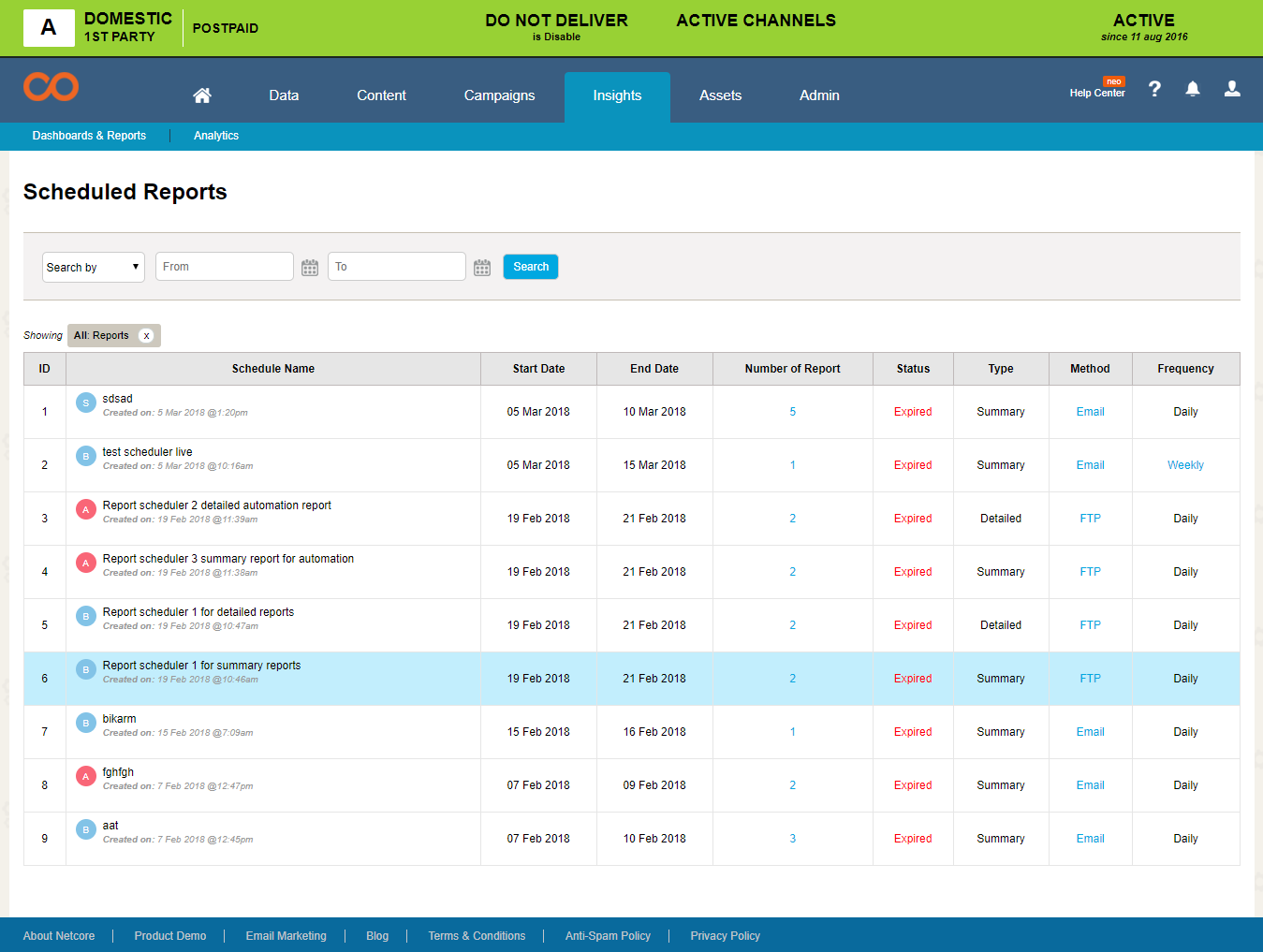1263x952 pixels.
Task: Open the user profile icon
Action: click(1232, 89)
